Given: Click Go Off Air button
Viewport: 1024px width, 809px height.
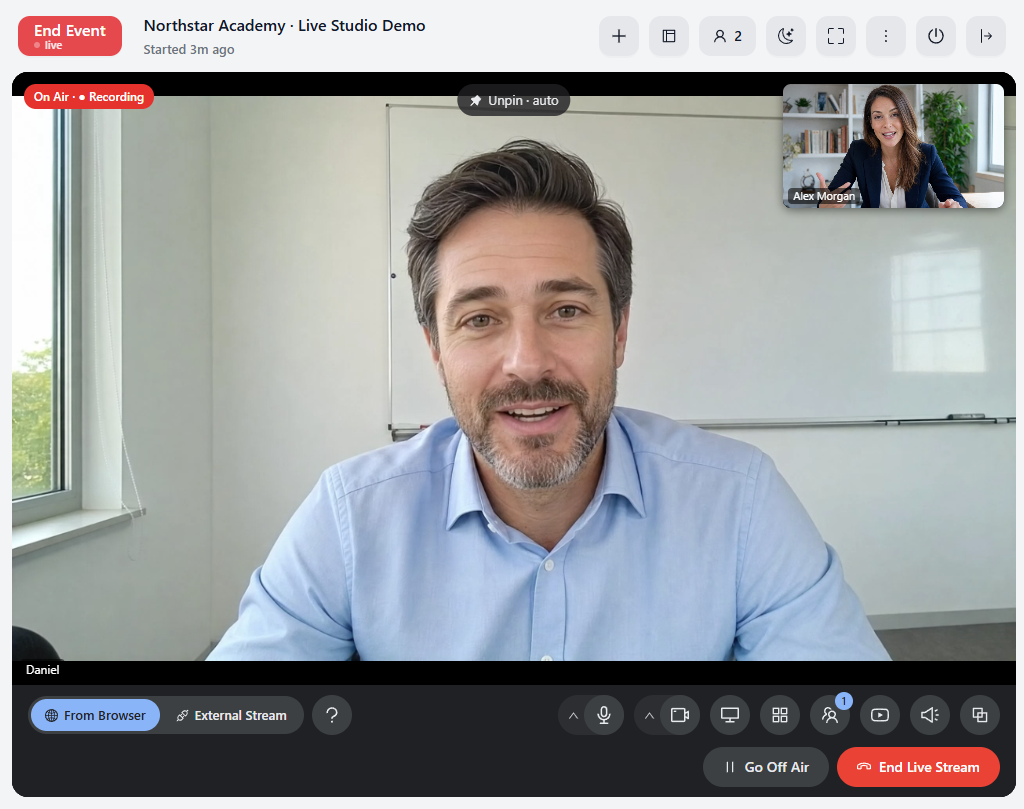Looking at the screenshot, I should point(766,767).
